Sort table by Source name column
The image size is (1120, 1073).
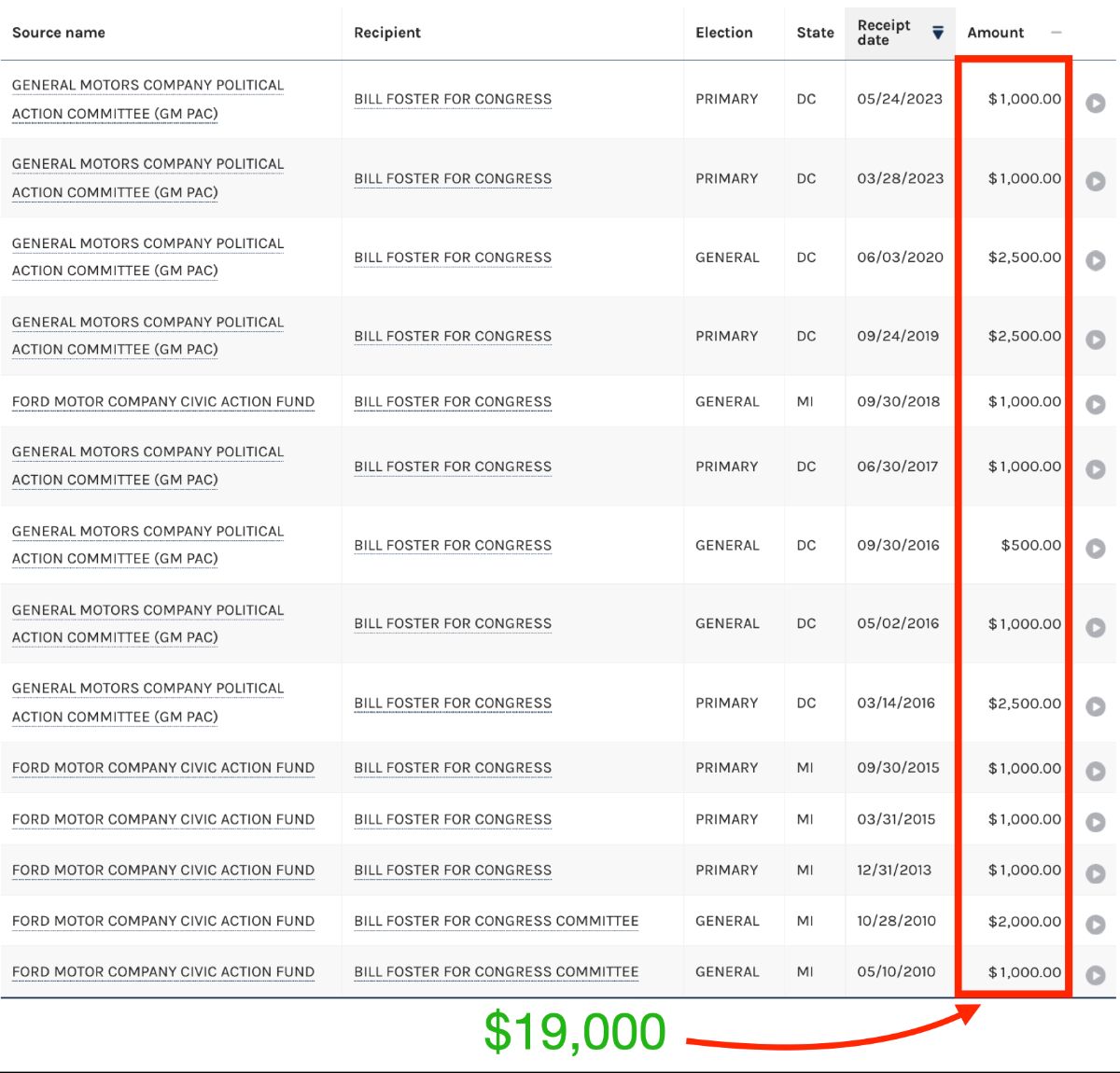coord(59,33)
